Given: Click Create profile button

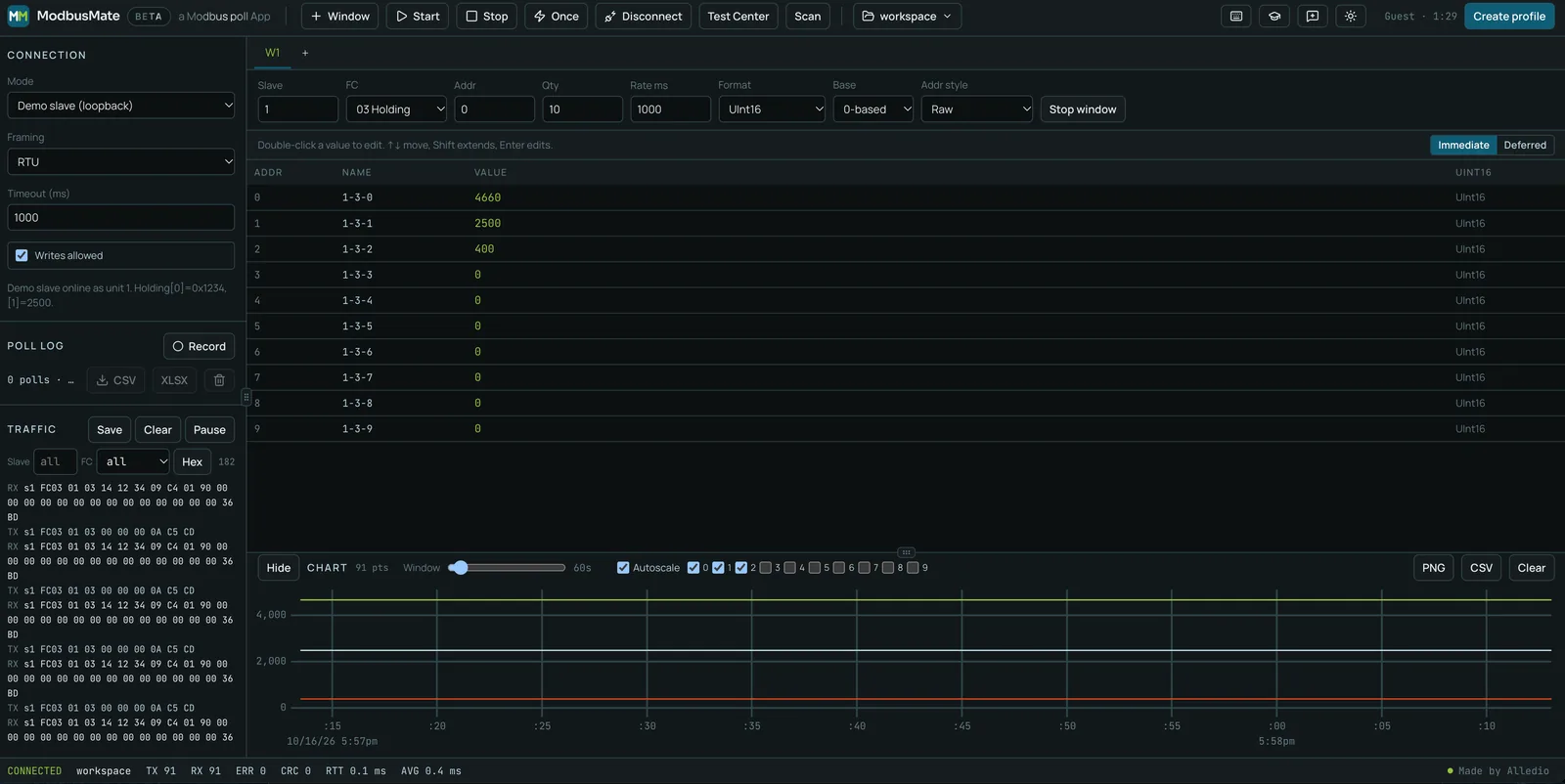Looking at the screenshot, I should point(1509,17).
